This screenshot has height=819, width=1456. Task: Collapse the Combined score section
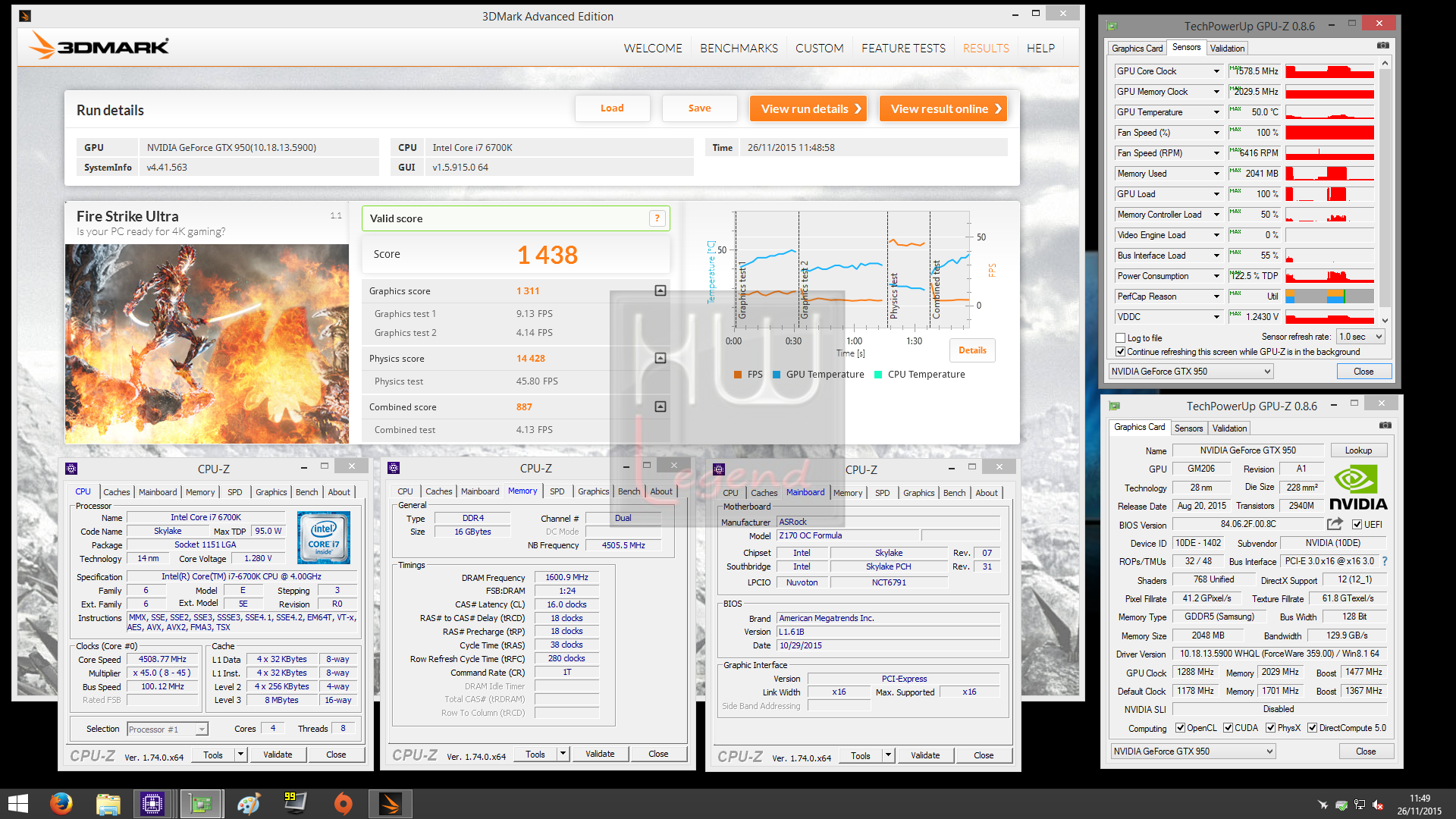(661, 406)
